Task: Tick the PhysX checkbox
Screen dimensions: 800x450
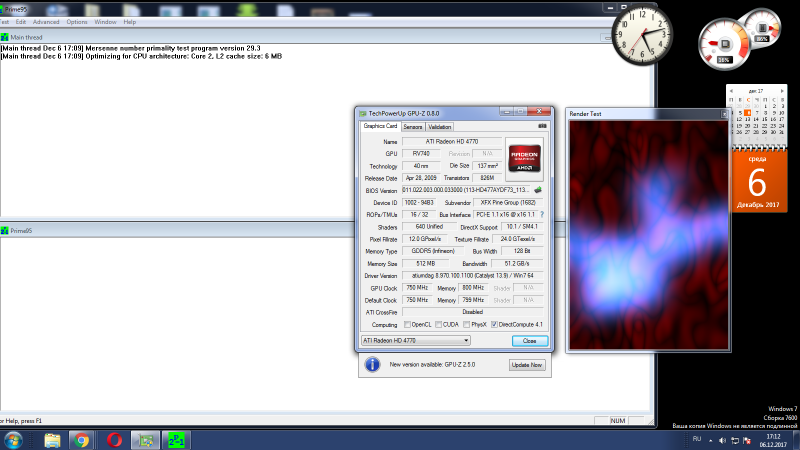Action: coord(467,324)
